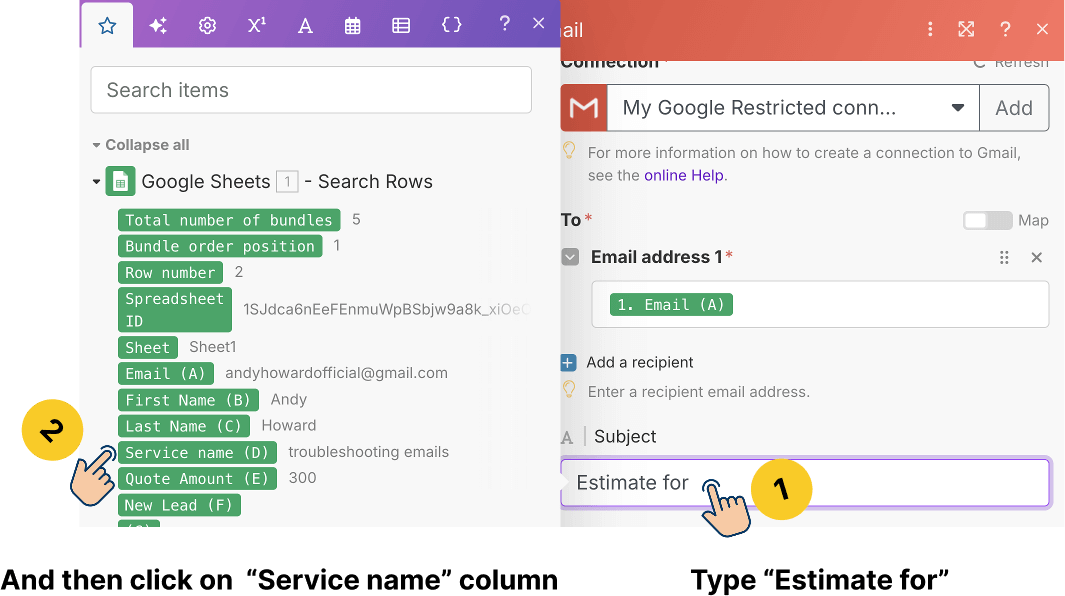Toggle the Map switch for To

[988, 220]
